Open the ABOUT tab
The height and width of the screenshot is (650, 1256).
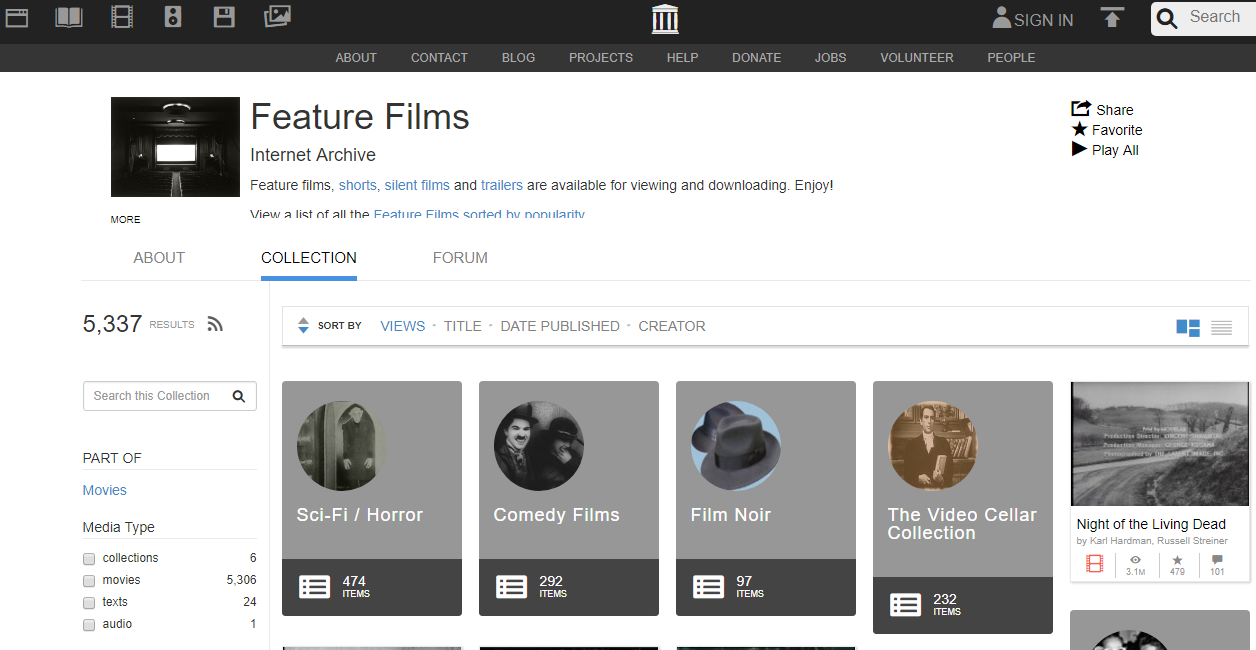pos(159,257)
